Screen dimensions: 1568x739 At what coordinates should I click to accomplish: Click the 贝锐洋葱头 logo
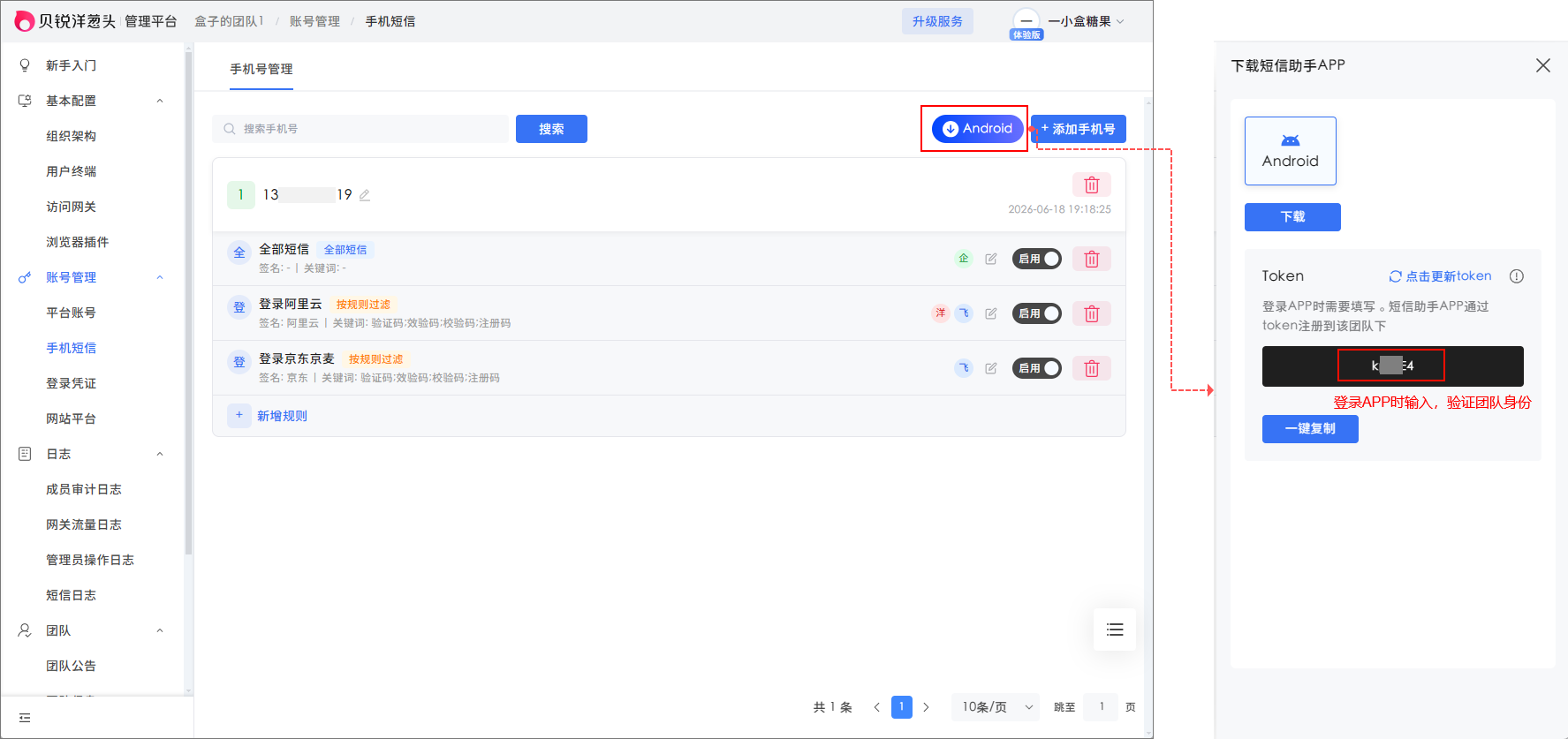65,21
